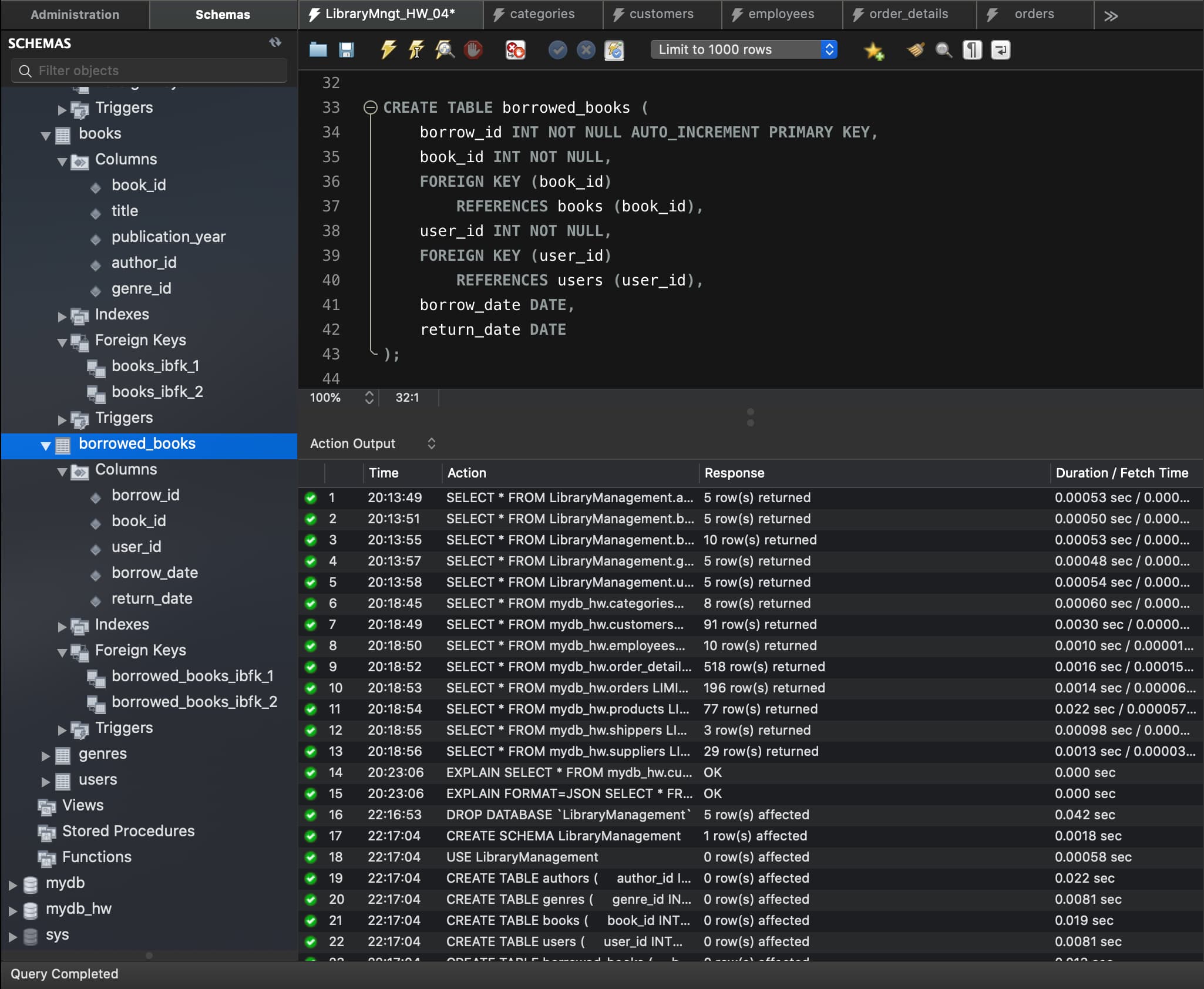Click the red stop execution hand icon
The image size is (1204, 989).
pyautogui.click(x=473, y=50)
